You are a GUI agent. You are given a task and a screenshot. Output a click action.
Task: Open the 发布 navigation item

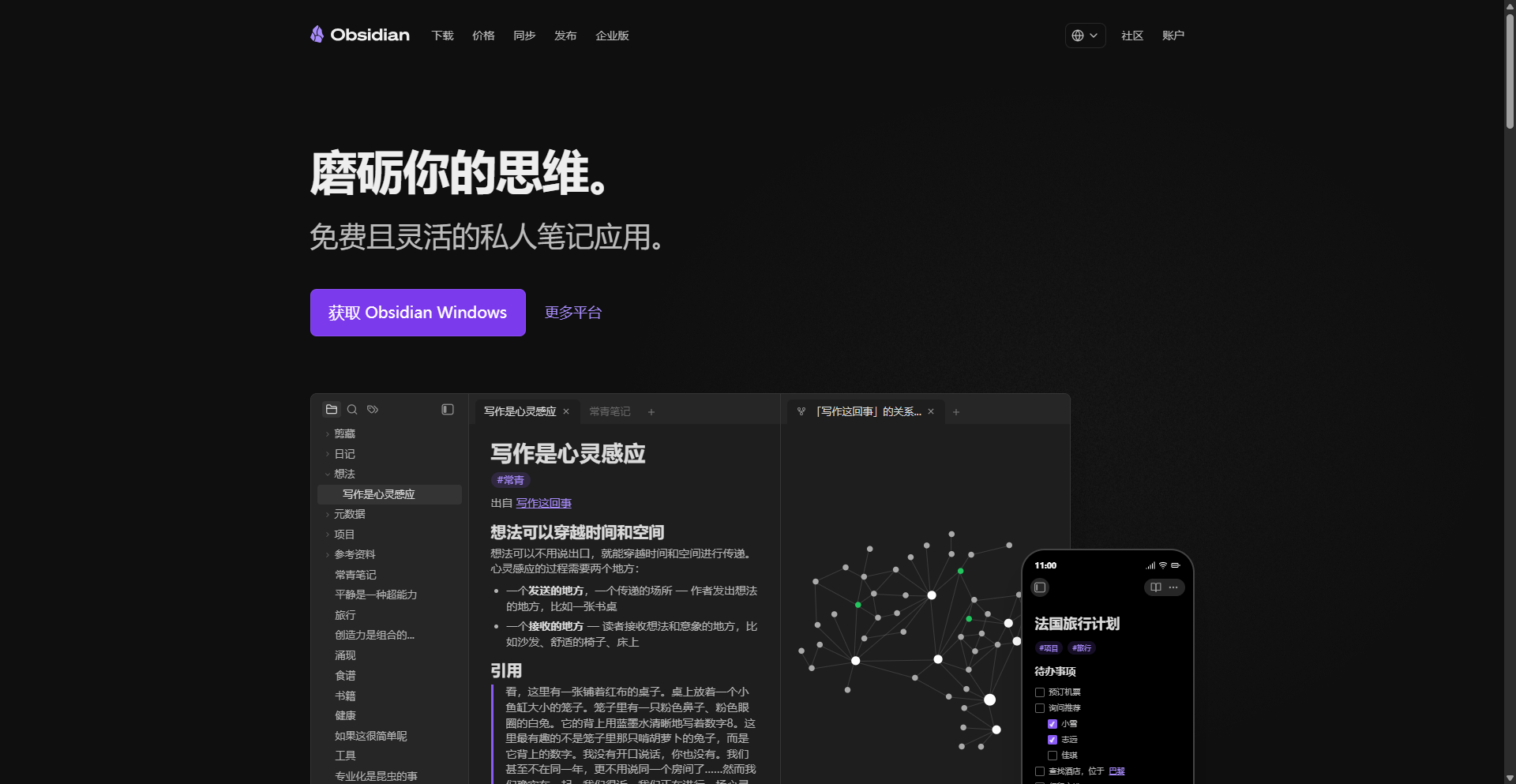pyautogui.click(x=565, y=36)
